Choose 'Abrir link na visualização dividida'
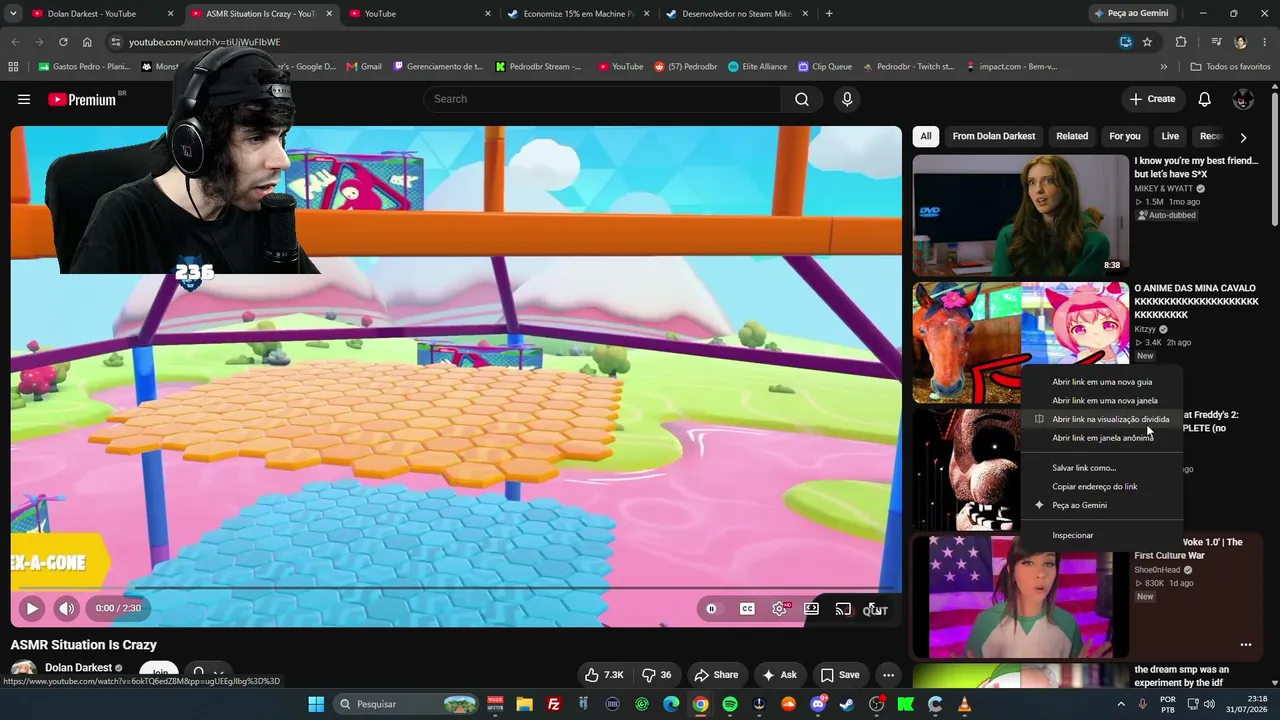This screenshot has height=720, width=1280. [1102, 419]
